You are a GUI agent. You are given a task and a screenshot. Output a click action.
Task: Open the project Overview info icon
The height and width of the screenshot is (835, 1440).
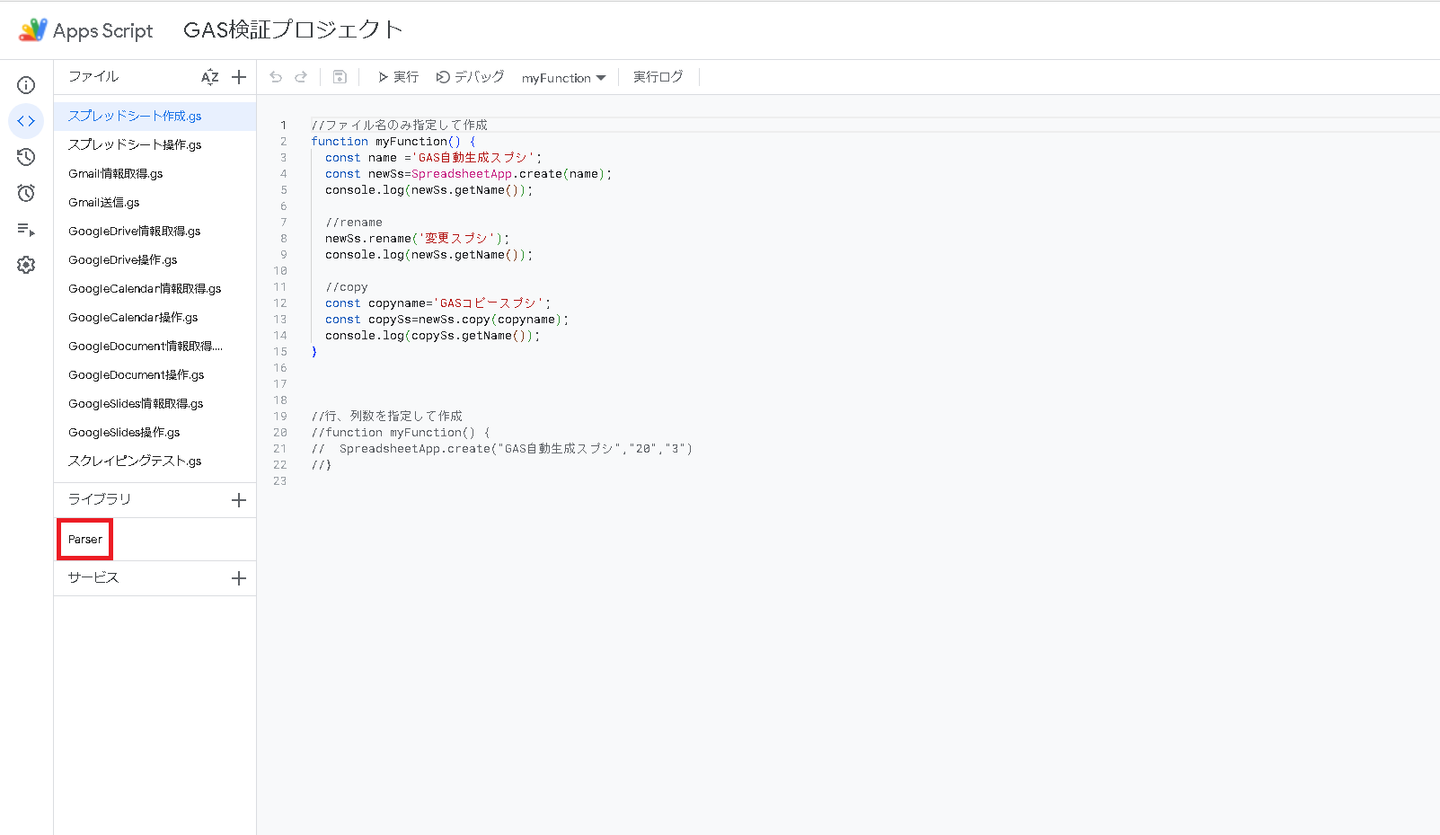coord(26,85)
